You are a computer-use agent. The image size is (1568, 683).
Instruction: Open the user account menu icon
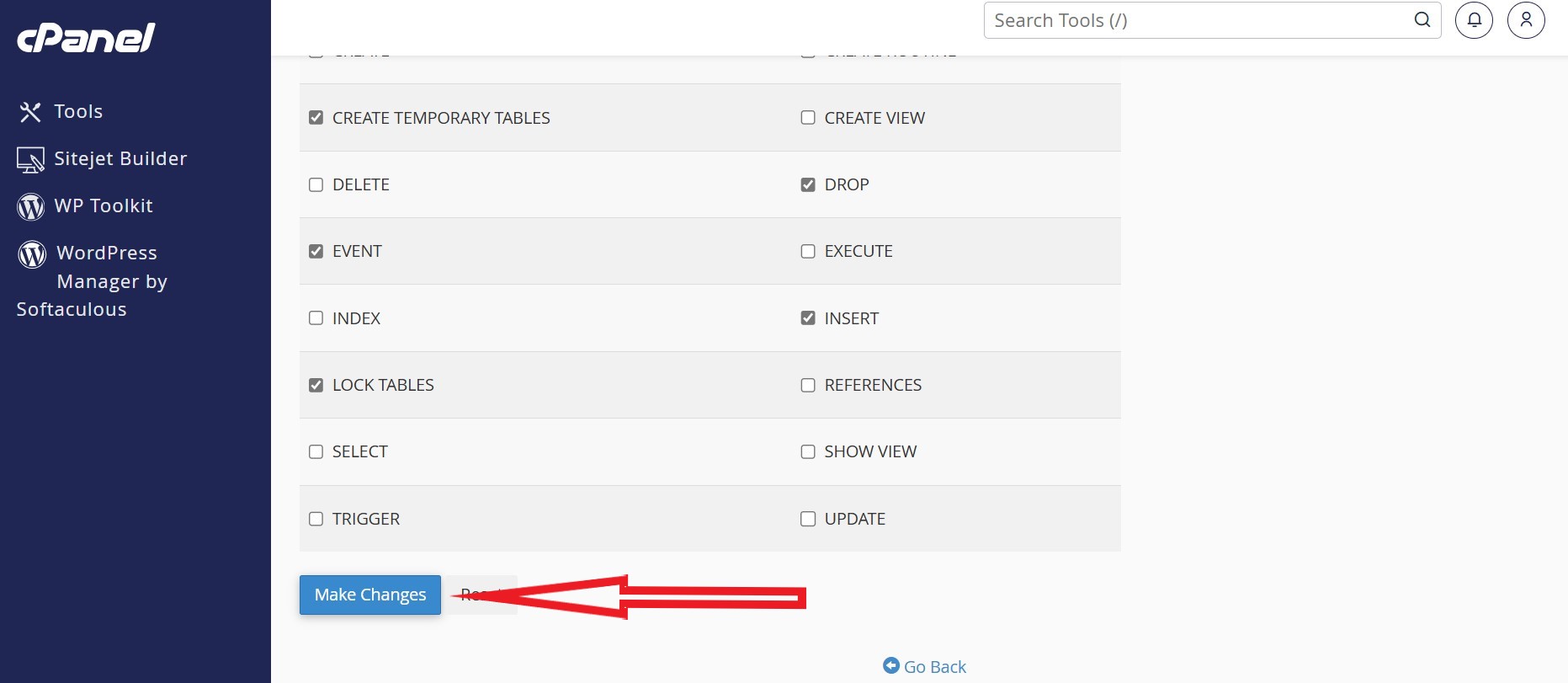click(1525, 20)
